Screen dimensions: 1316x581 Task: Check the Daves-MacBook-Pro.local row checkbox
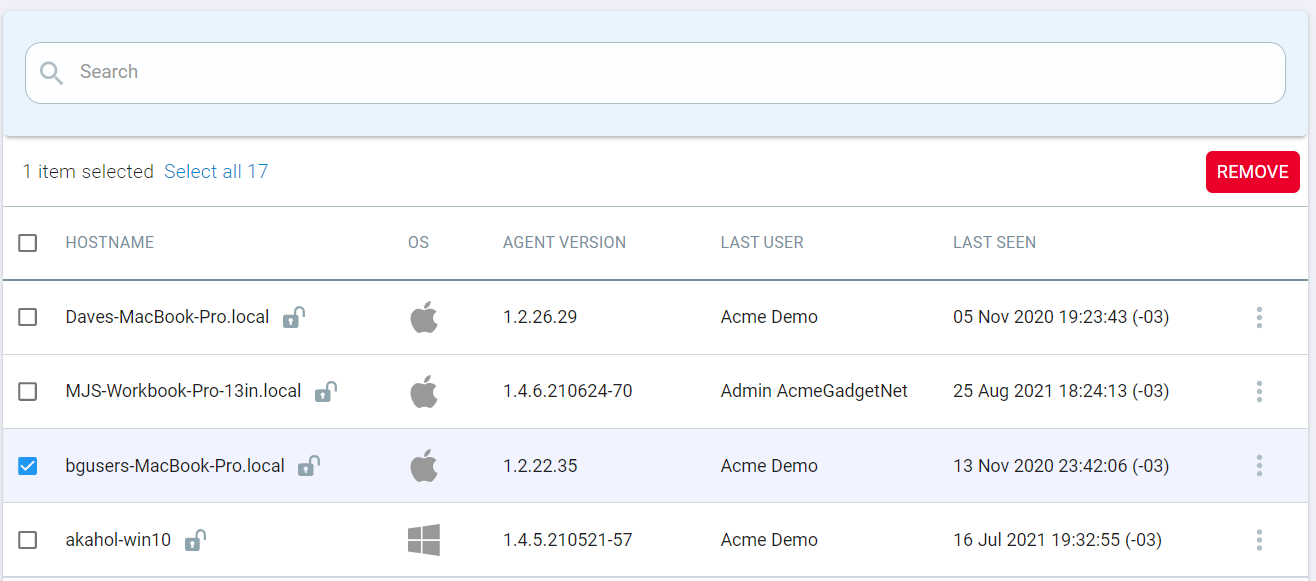pyautogui.click(x=28, y=317)
